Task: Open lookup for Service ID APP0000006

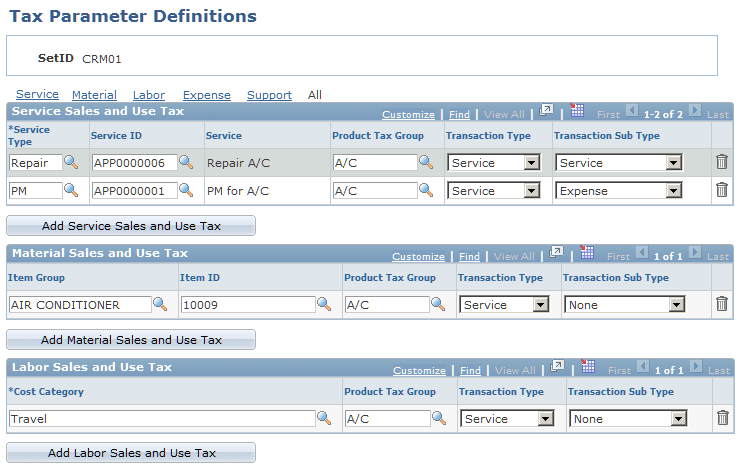Action: pos(186,162)
